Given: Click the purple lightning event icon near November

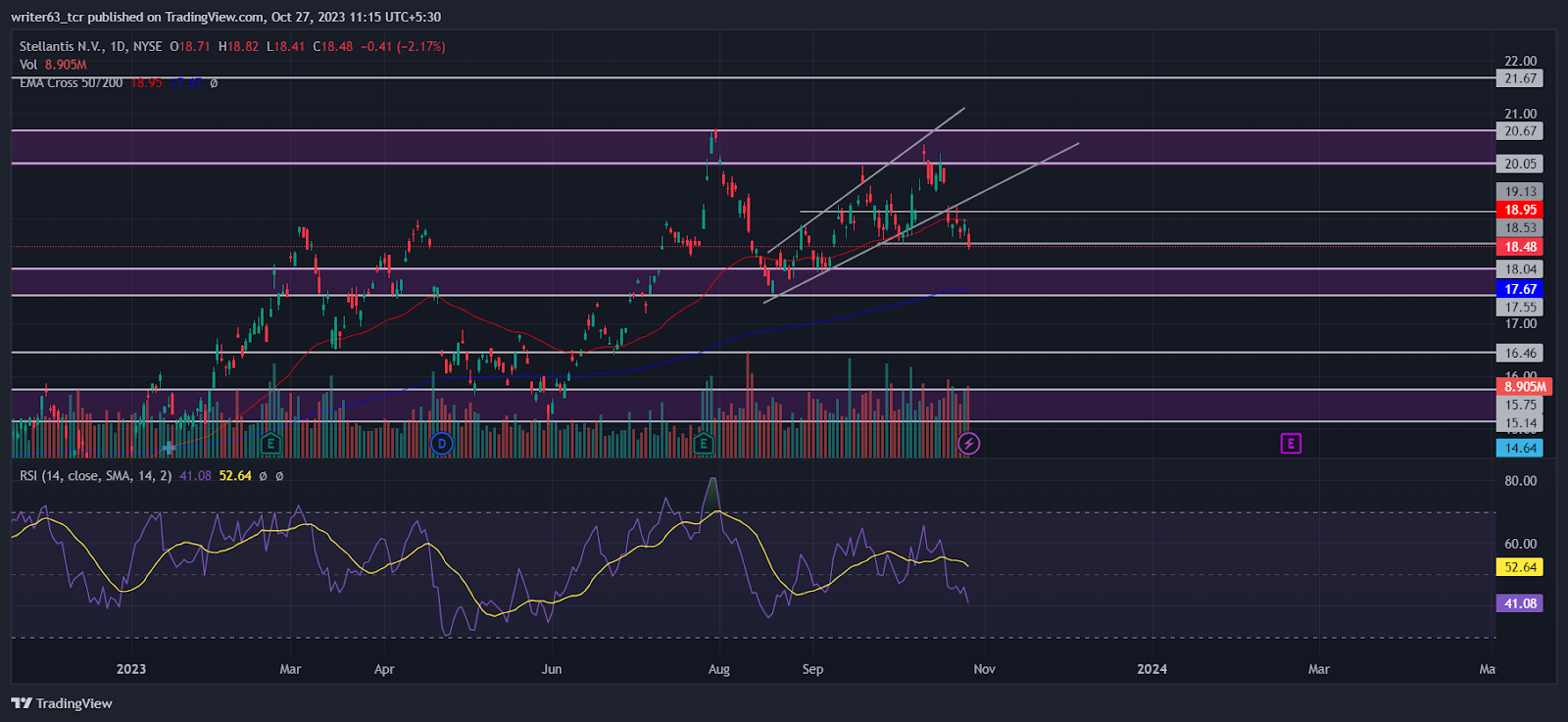Looking at the screenshot, I should [968, 444].
